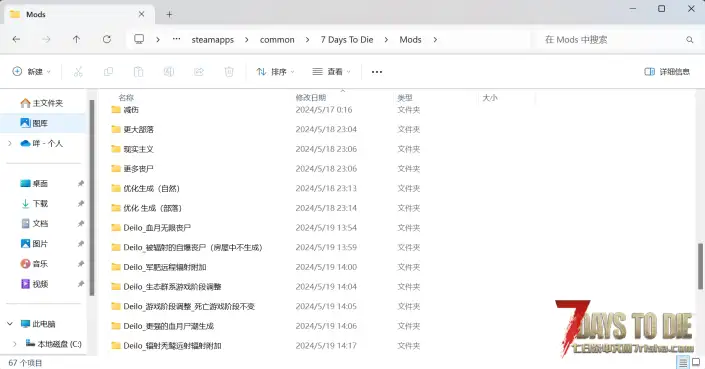This screenshot has width=705, height=369.
Task: Open the 排序 sort dropdown
Action: click(x=275, y=71)
